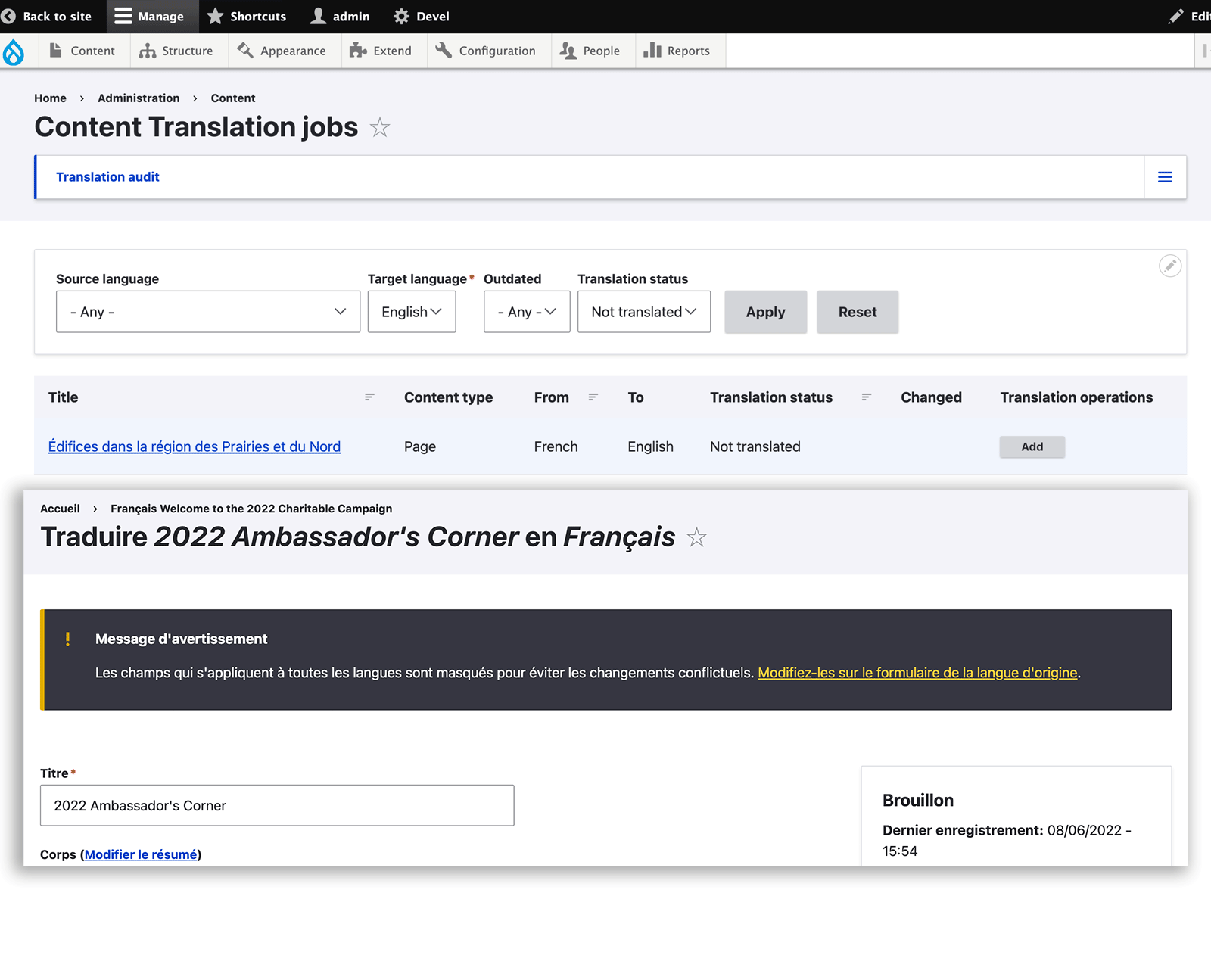
Task: Click the contextual edit pencil icon
Action: point(1170,266)
